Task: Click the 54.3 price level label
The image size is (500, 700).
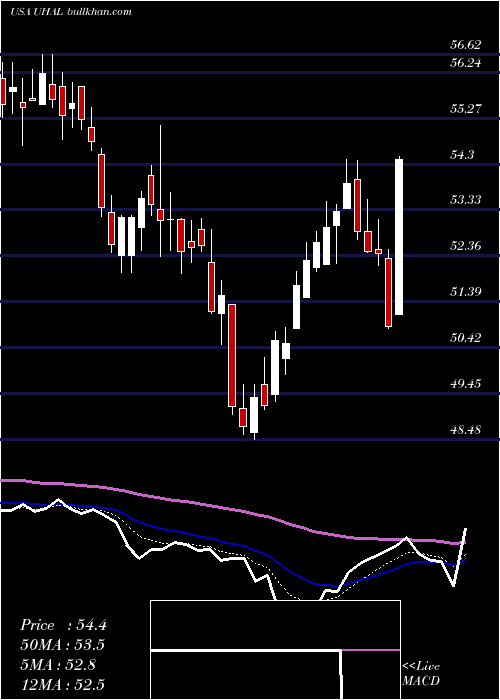Action: click(462, 155)
